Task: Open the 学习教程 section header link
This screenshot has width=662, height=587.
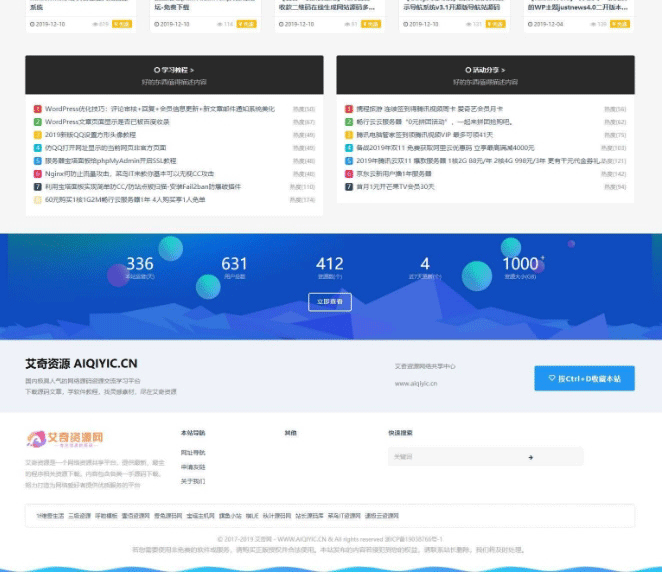Action: pyautogui.click(x=174, y=70)
